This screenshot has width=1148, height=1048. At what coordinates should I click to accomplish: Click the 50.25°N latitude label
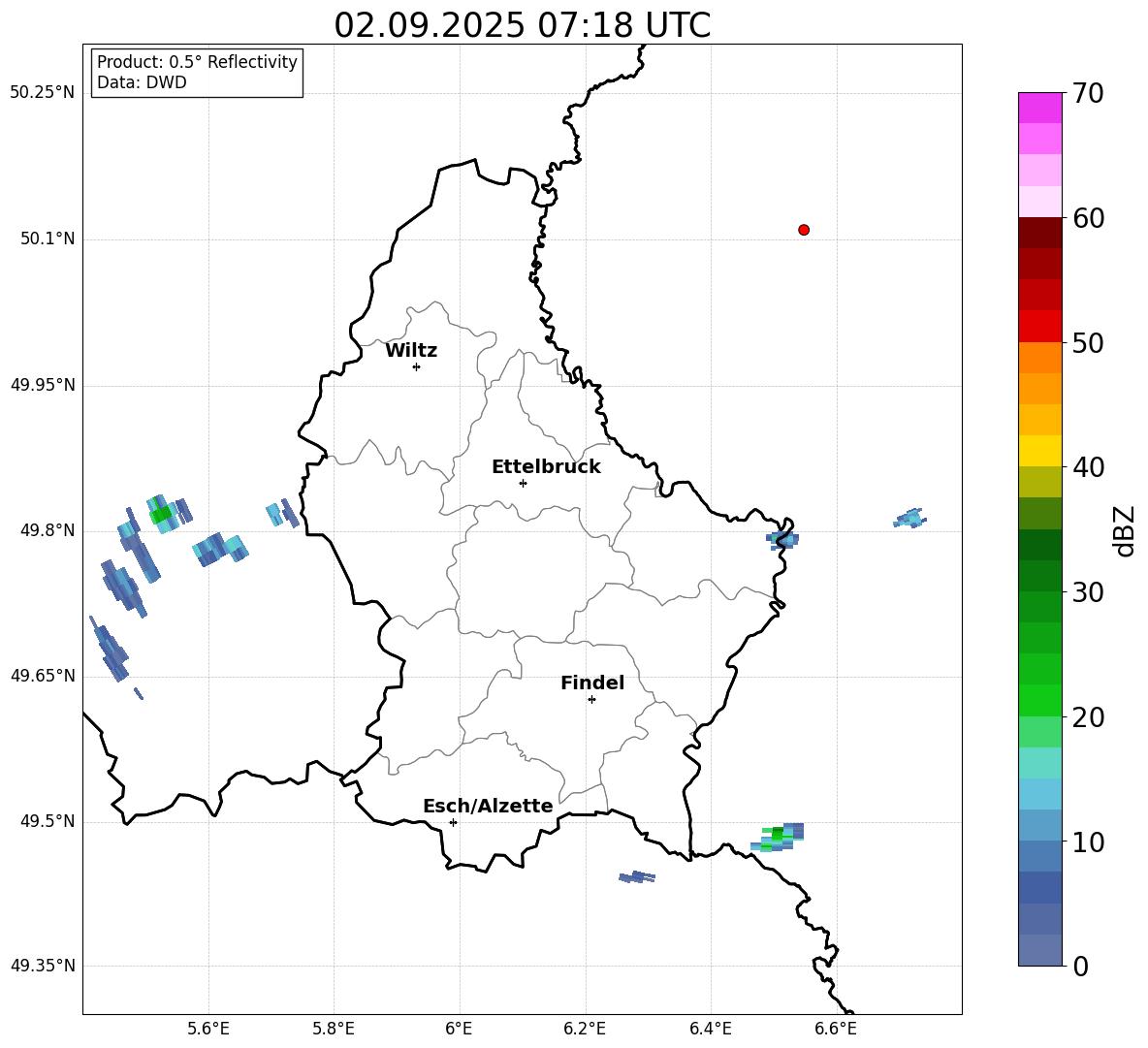point(43,93)
